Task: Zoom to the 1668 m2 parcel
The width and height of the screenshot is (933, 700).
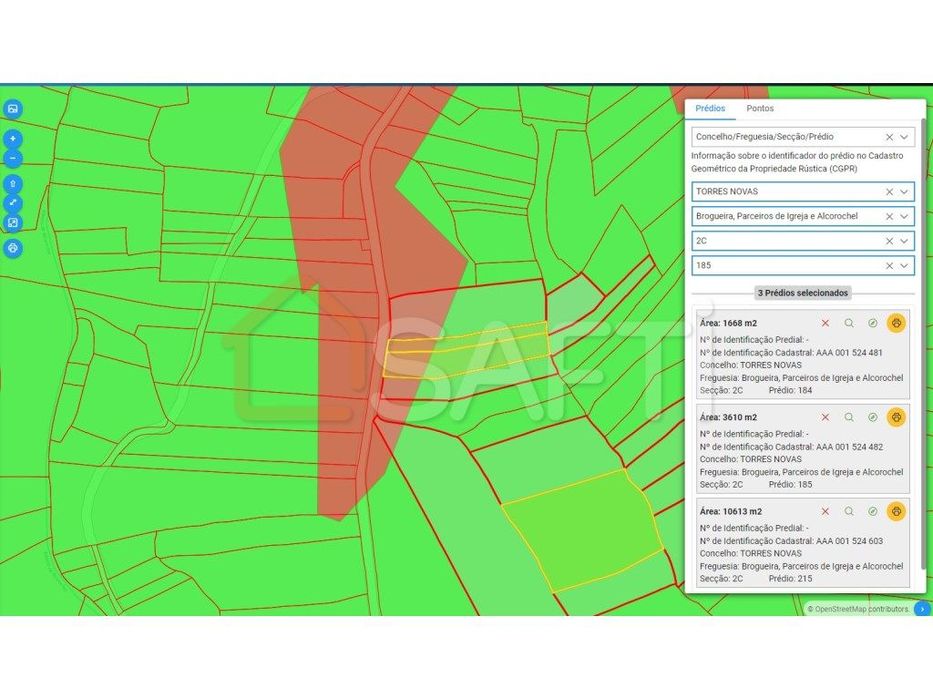Action: point(849,323)
